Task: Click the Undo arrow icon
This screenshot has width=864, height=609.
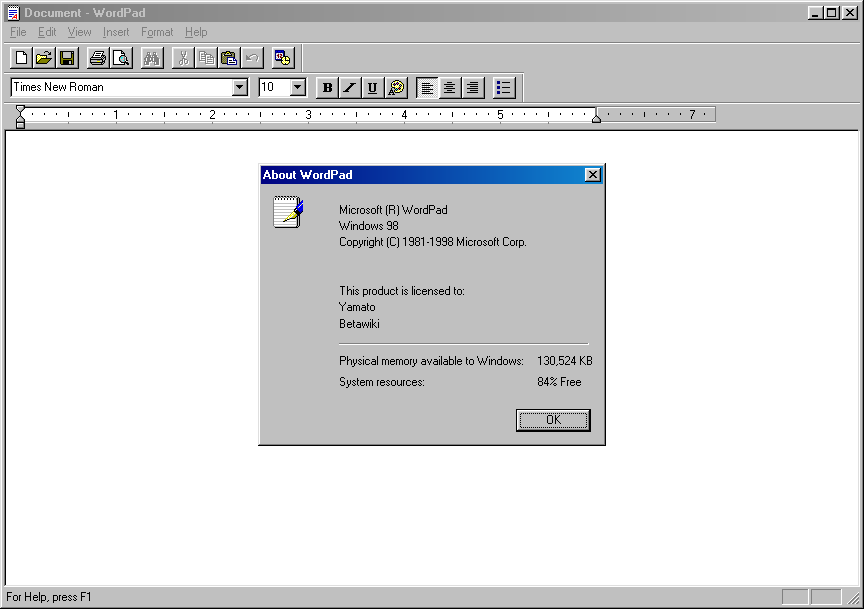Action: click(x=252, y=58)
